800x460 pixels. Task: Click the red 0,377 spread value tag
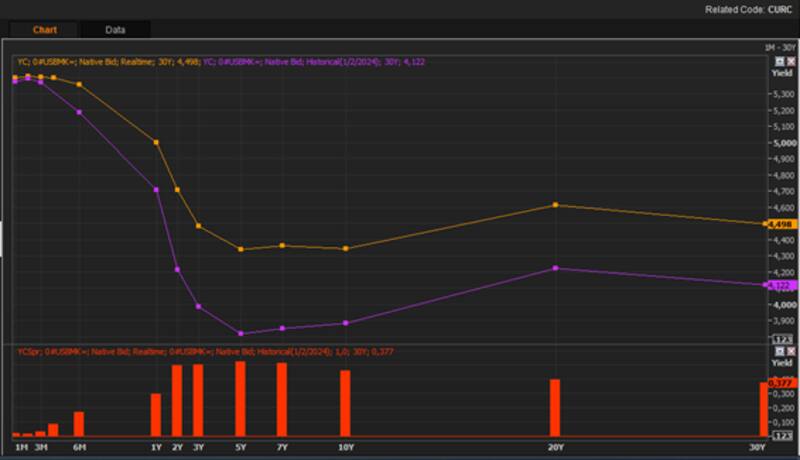click(781, 382)
